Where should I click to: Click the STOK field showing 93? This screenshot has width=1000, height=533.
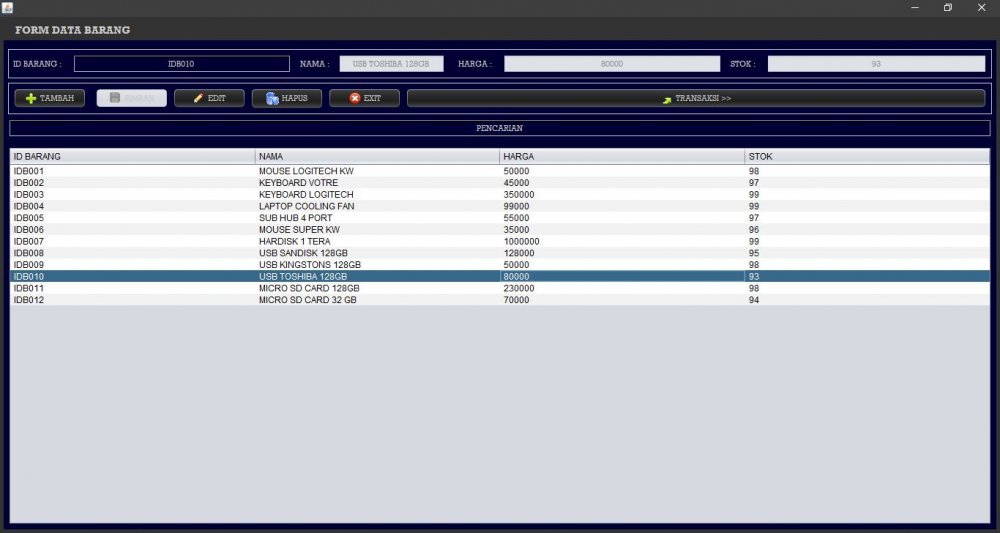pos(875,64)
